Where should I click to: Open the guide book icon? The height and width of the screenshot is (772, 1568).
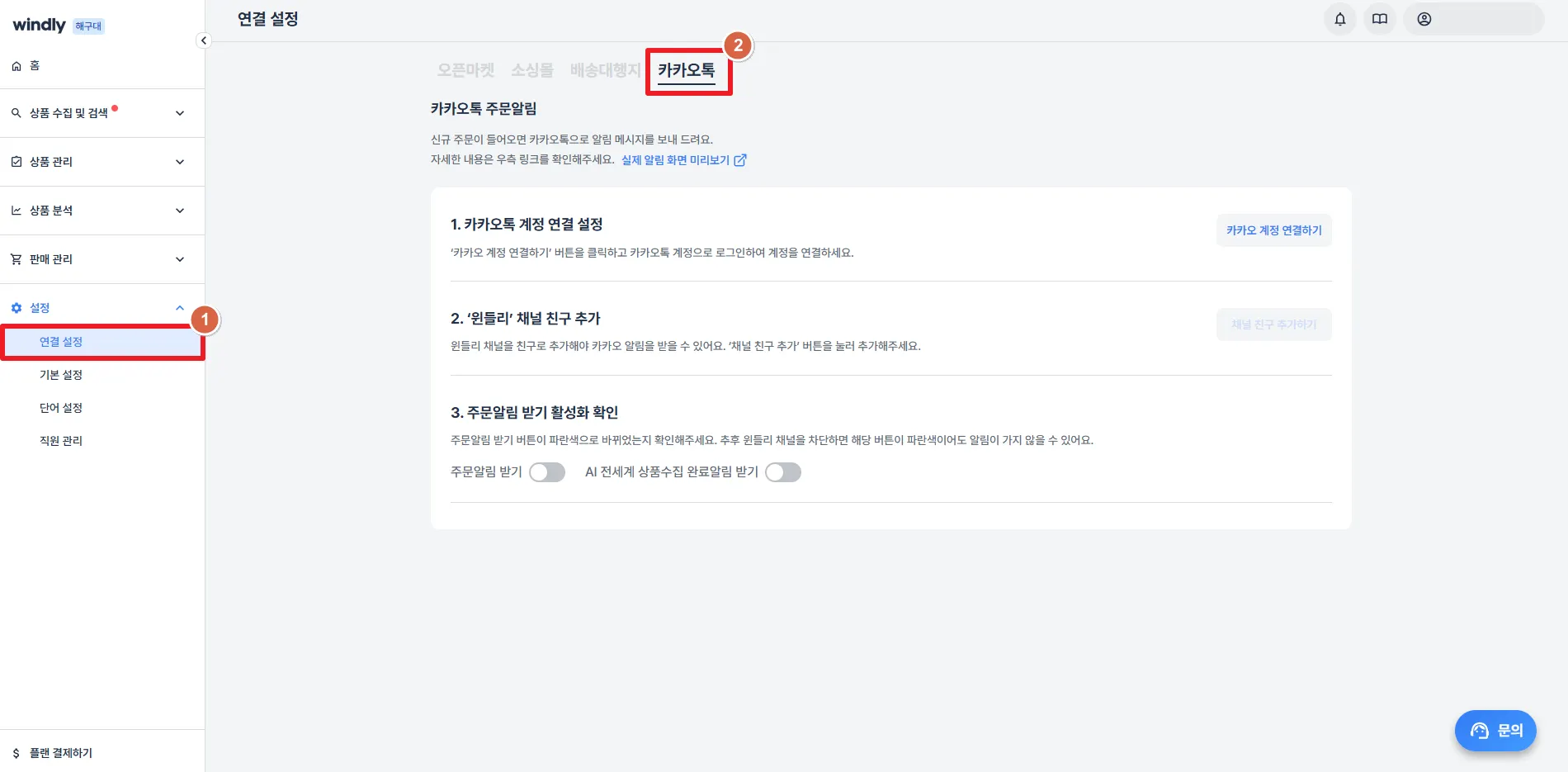click(1380, 19)
